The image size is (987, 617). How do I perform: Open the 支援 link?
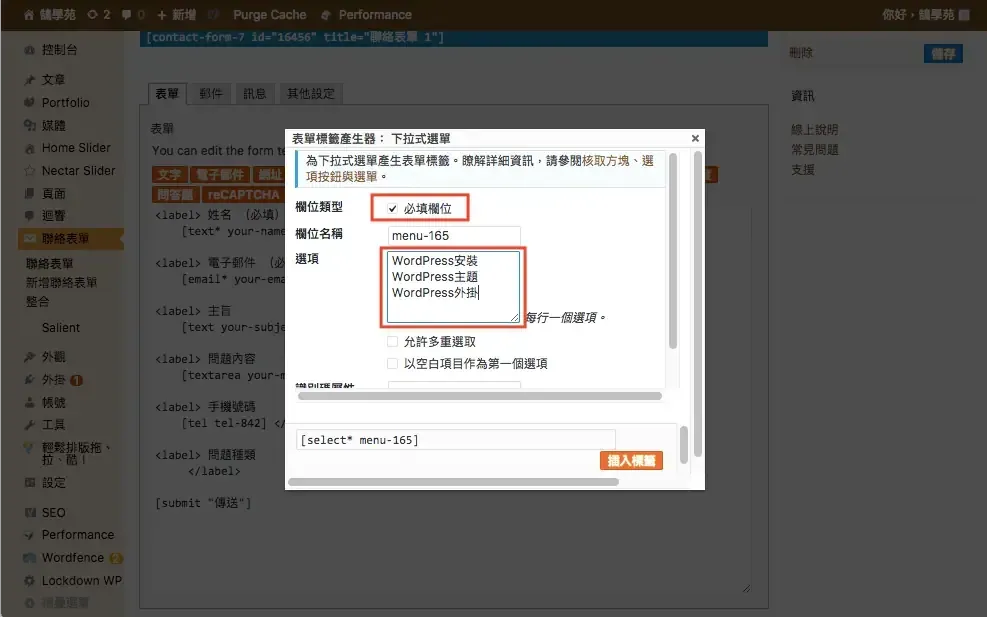click(x=803, y=170)
